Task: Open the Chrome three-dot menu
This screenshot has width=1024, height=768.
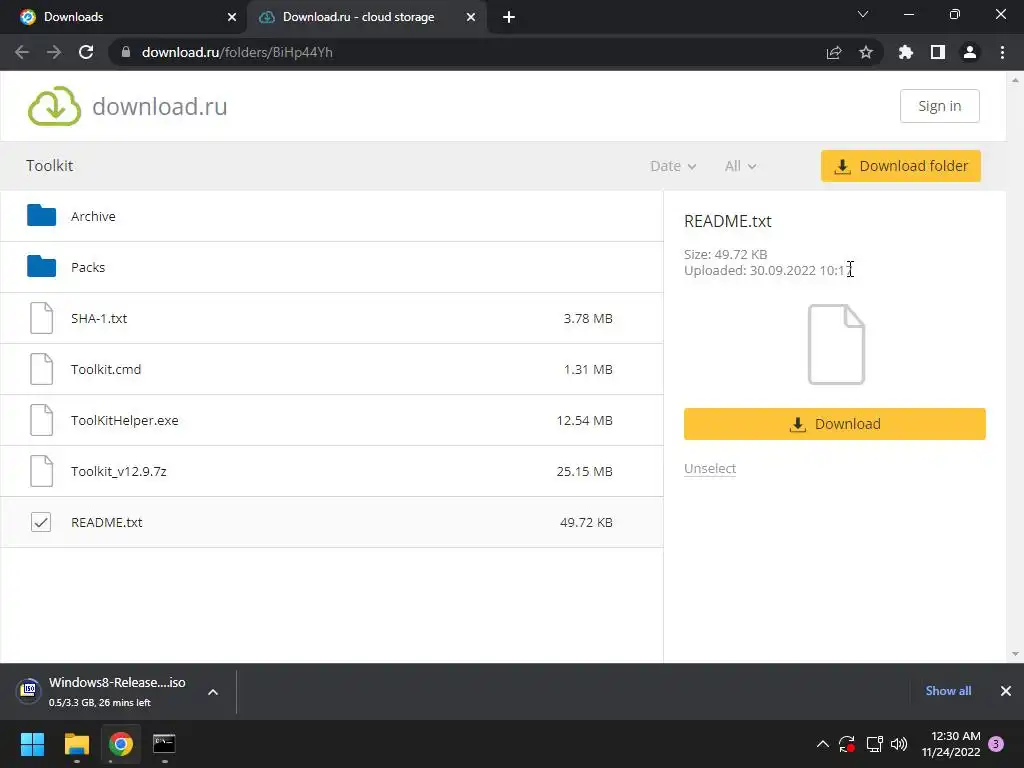Action: click(x=1002, y=52)
